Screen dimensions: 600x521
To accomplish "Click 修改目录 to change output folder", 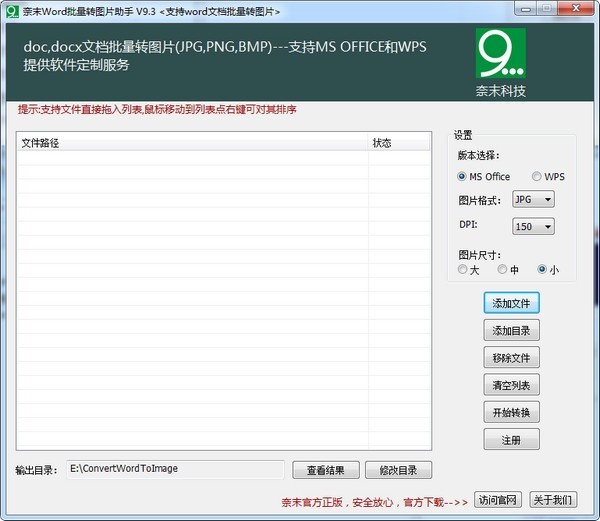I will (398, 470).
